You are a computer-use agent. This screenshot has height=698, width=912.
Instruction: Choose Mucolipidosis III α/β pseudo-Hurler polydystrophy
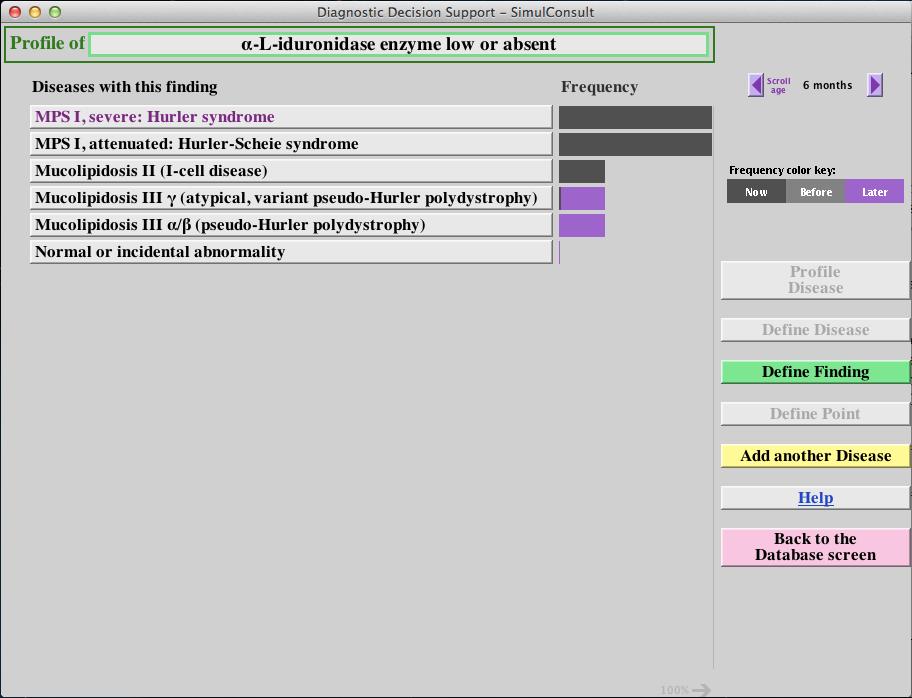click(x=290, y=225)
